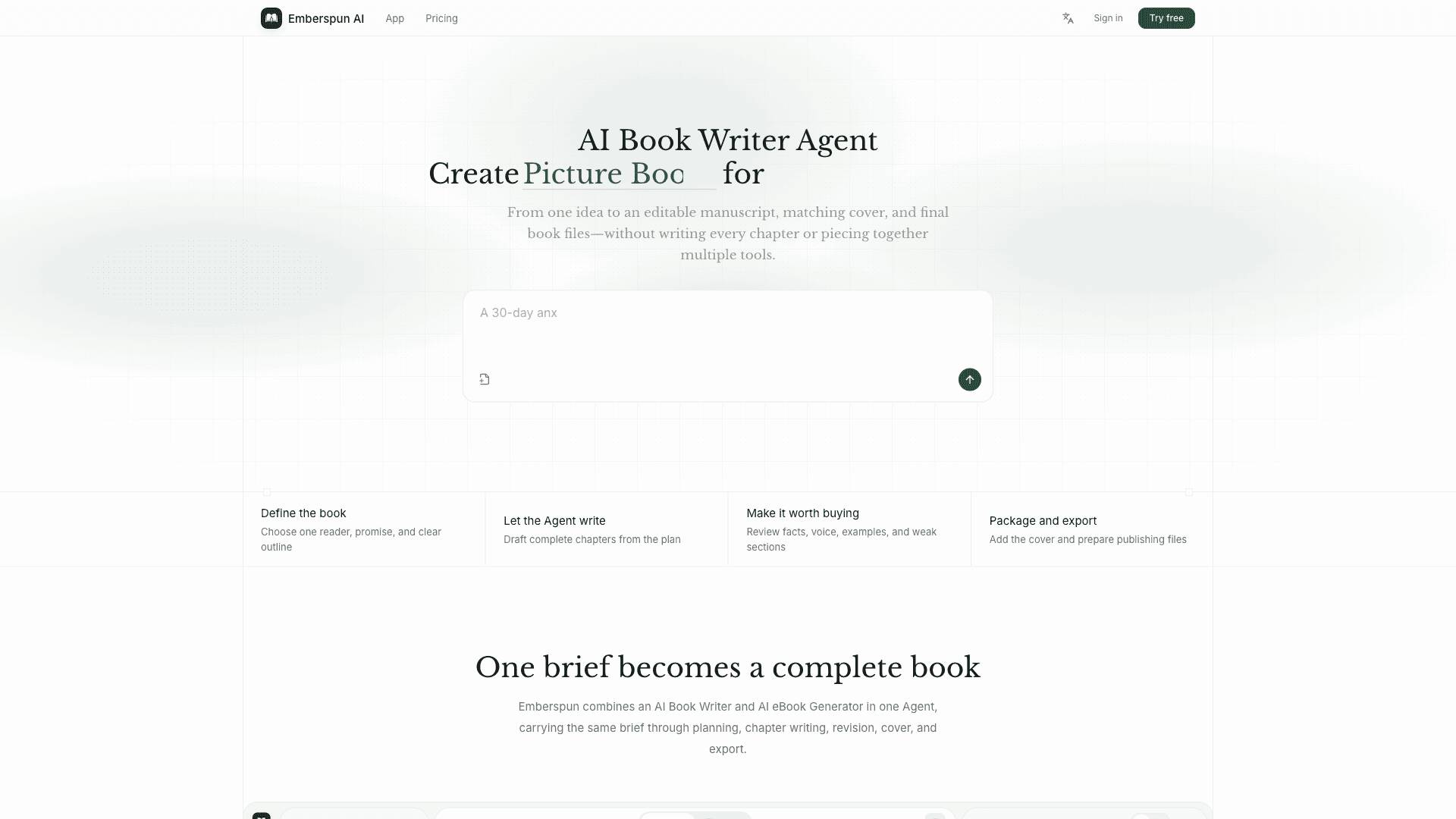The width and height of the screenshot is (1456, 819).
Task: Click the AI Book Writer Agent heading
Action: click(728, 140)
